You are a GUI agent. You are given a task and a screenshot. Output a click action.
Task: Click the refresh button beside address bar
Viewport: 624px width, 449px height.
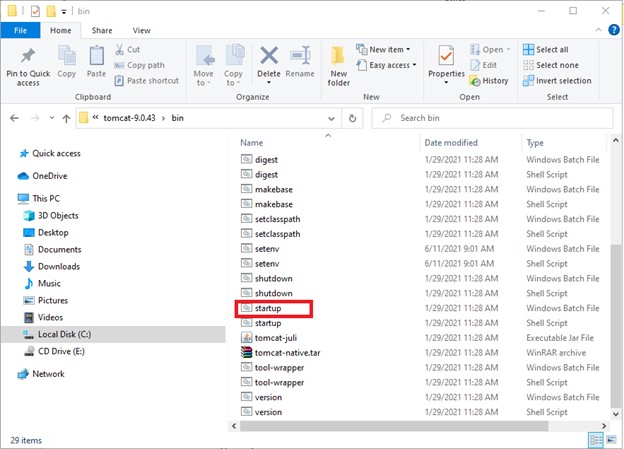click(352, 118)
